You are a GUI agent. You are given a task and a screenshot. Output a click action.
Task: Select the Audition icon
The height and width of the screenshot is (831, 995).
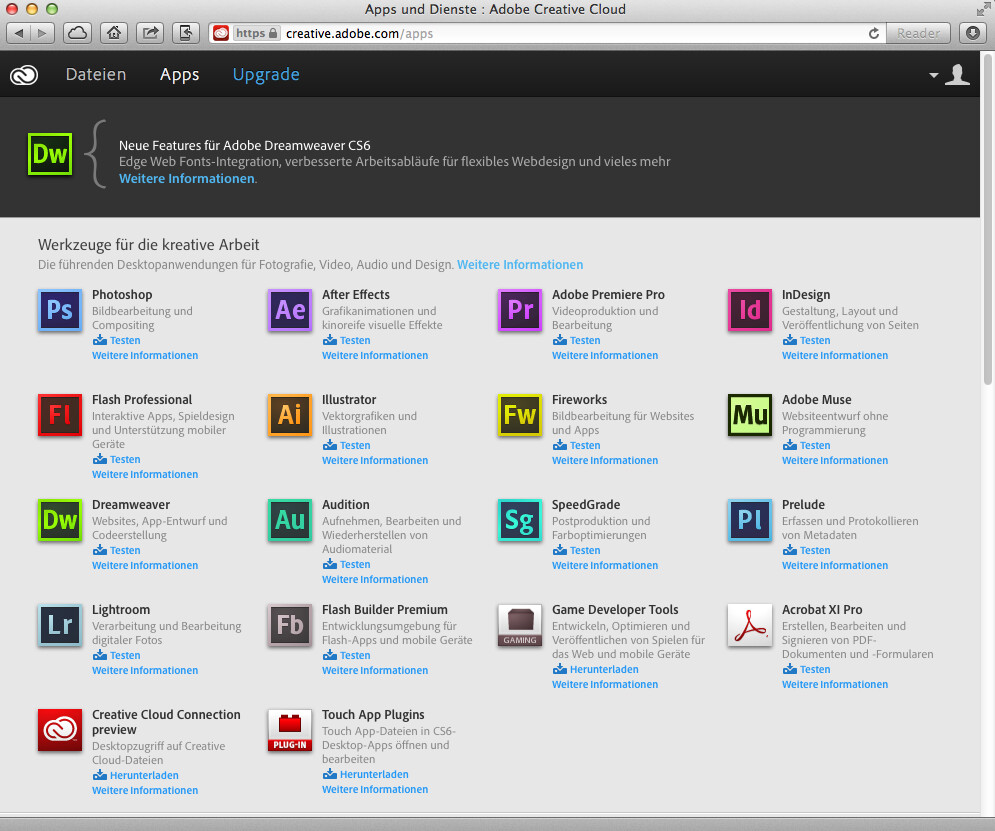[289, 520]
